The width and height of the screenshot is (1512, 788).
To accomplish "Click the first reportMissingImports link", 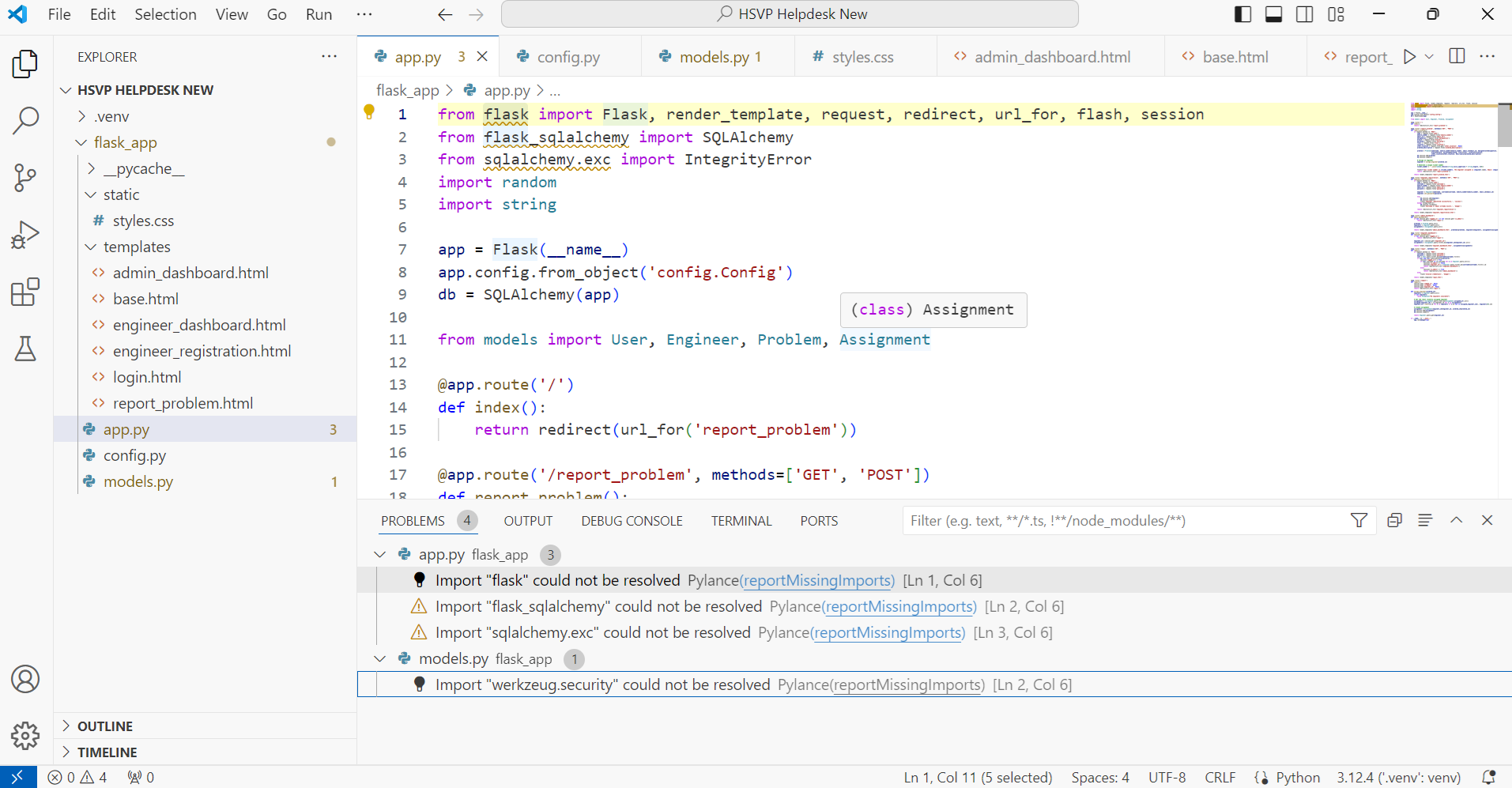I will point(818,580).
